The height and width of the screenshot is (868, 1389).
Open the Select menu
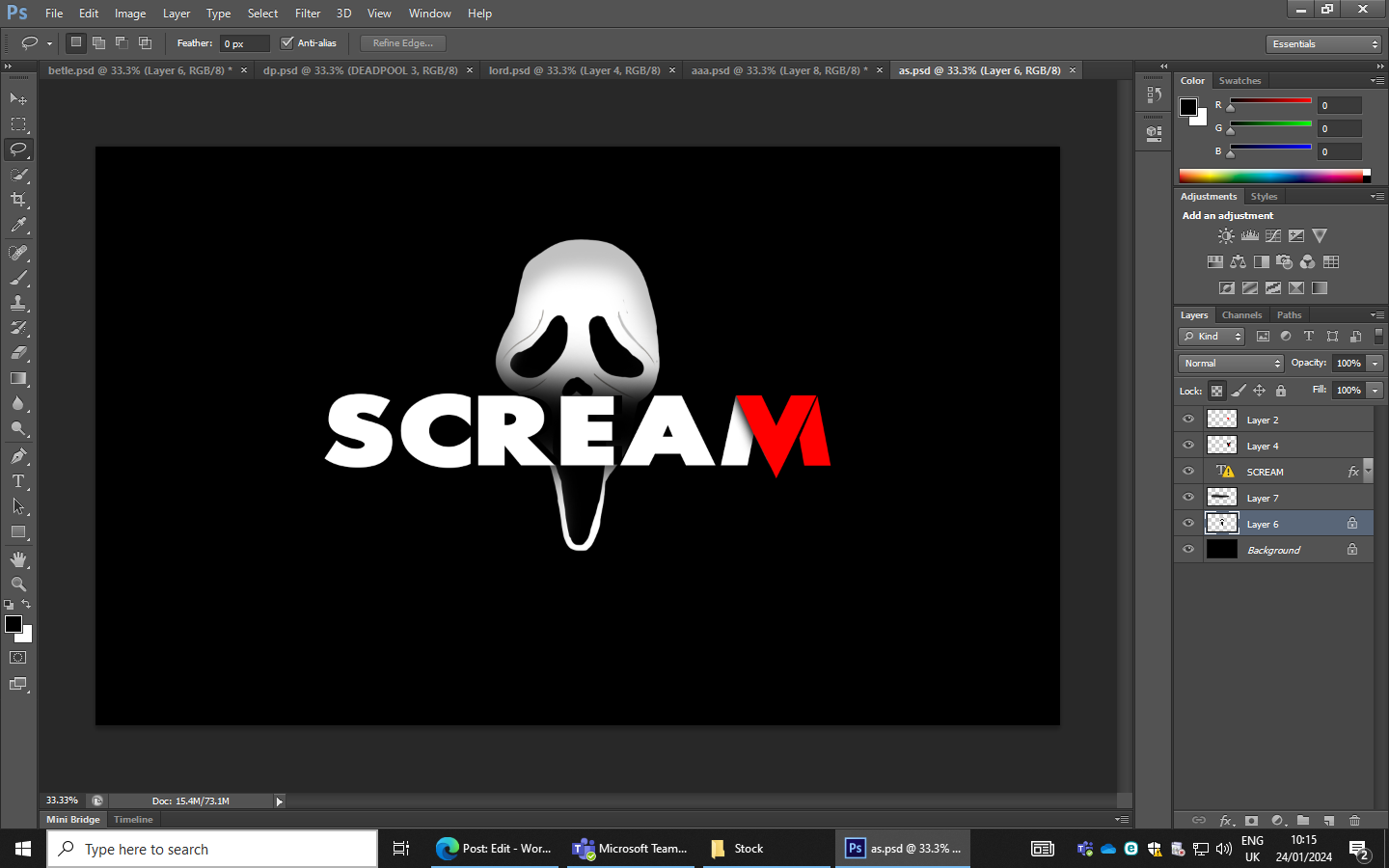[262, 14]
